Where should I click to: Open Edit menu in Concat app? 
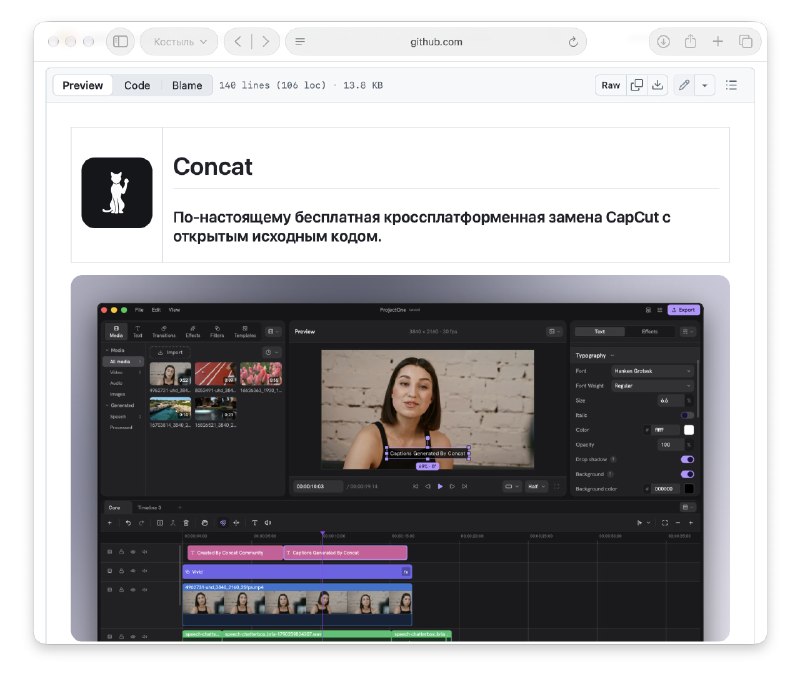tap(156, 310)
